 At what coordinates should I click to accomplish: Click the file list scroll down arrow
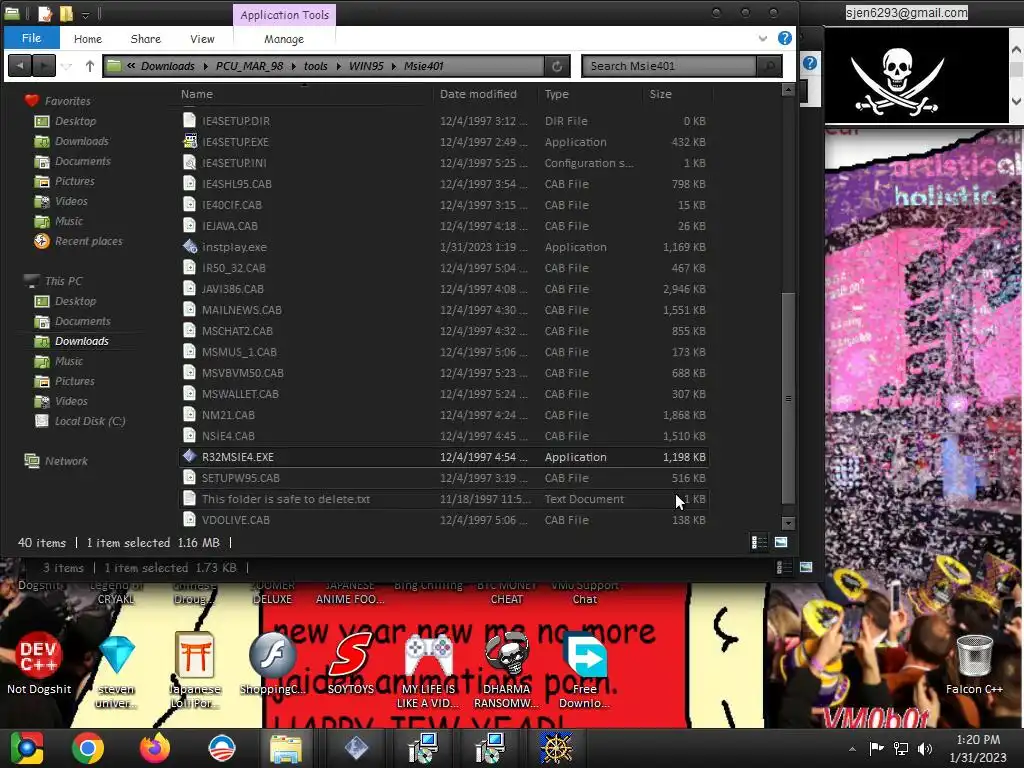[788, 523]
